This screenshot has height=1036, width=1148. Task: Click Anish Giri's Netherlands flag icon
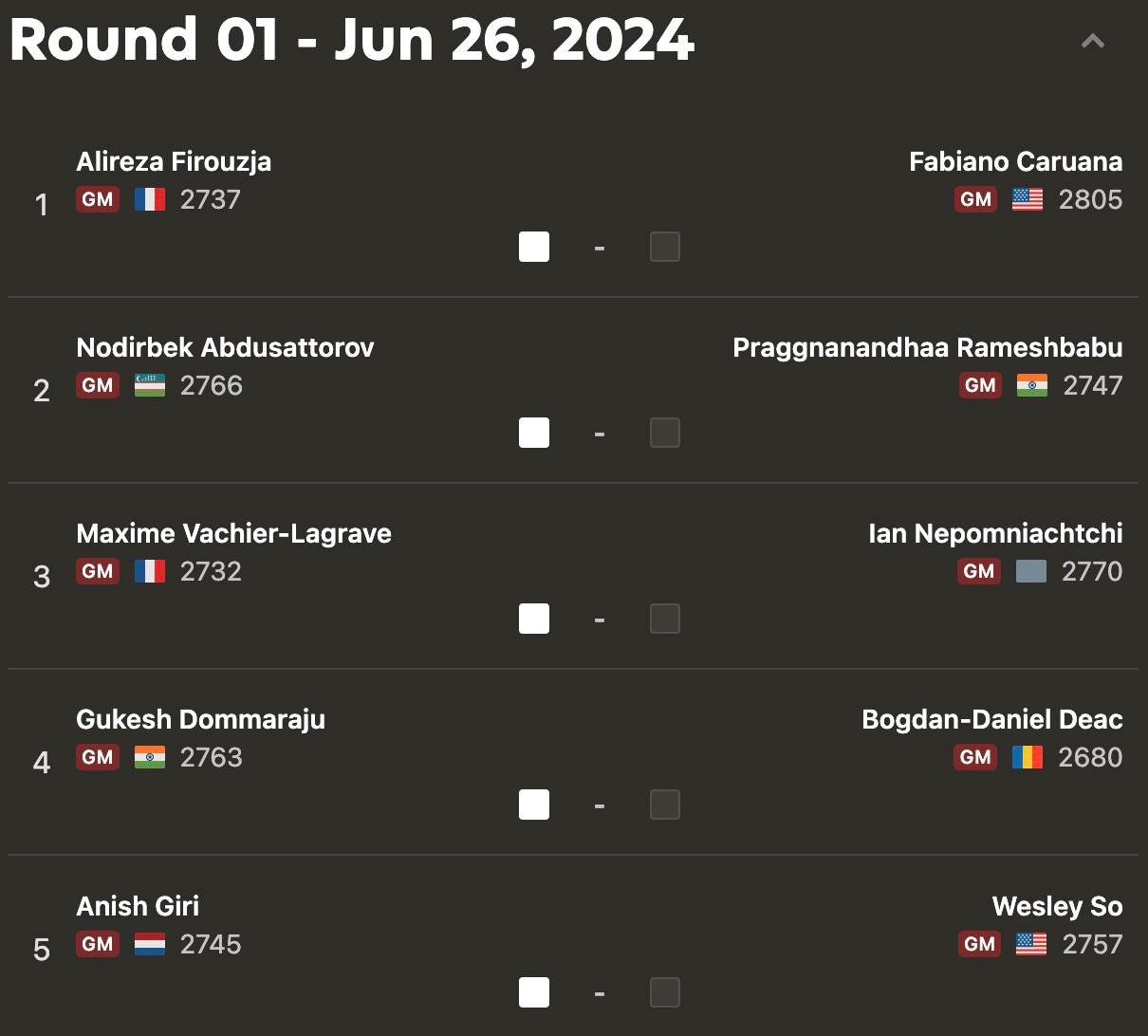click(150, 944)
